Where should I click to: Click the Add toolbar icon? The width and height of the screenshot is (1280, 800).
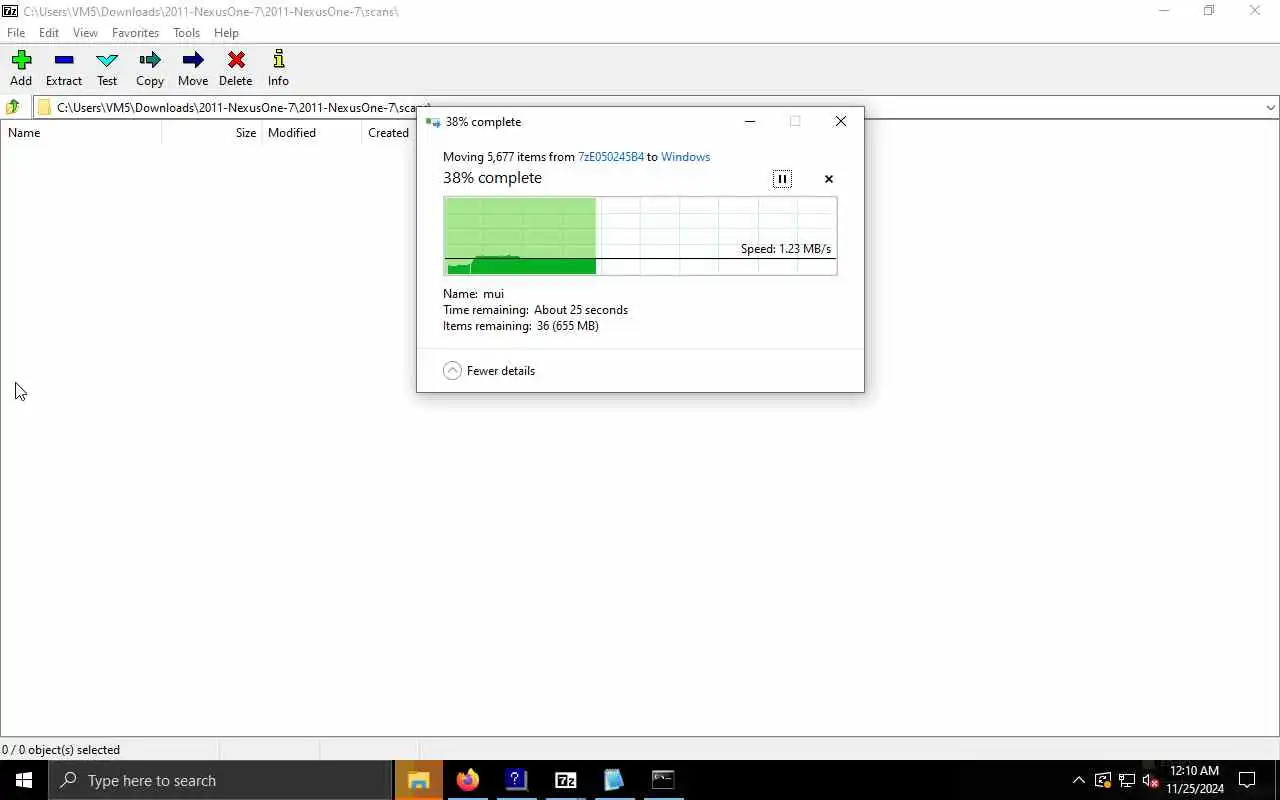21,68
